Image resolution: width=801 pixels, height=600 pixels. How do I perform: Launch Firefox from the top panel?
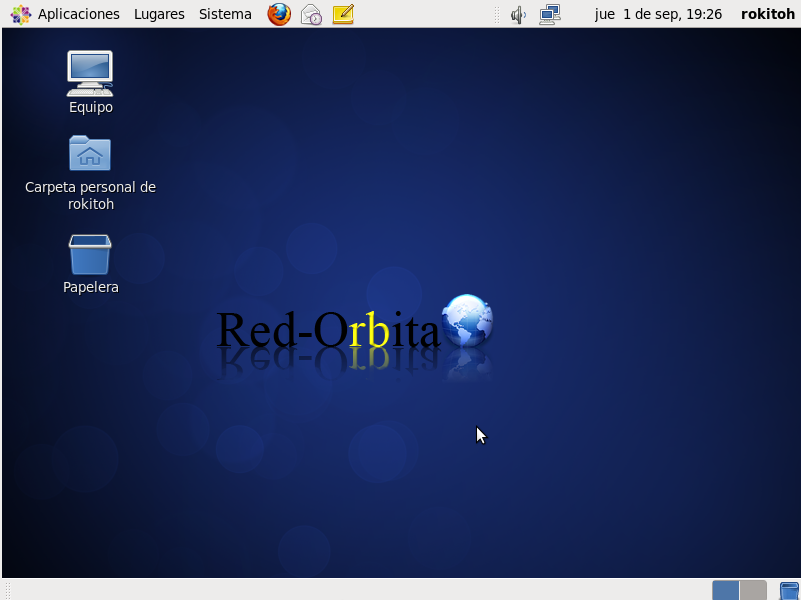pyautogui.click(x=279, y=14)
